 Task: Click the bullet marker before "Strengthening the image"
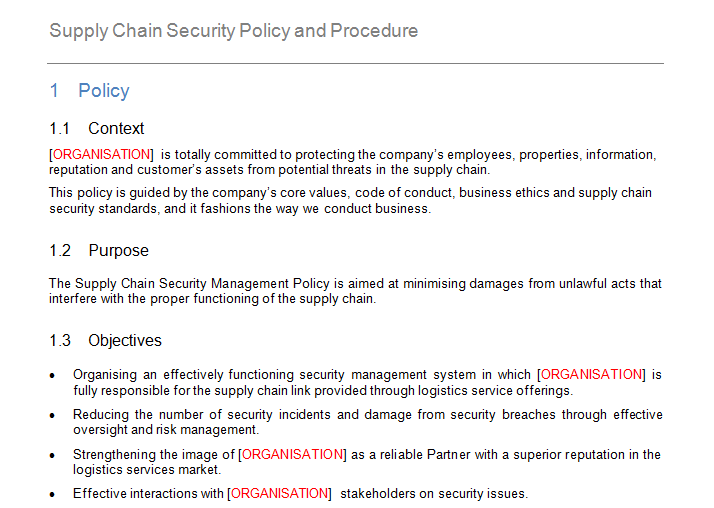[x=53, y=455]
